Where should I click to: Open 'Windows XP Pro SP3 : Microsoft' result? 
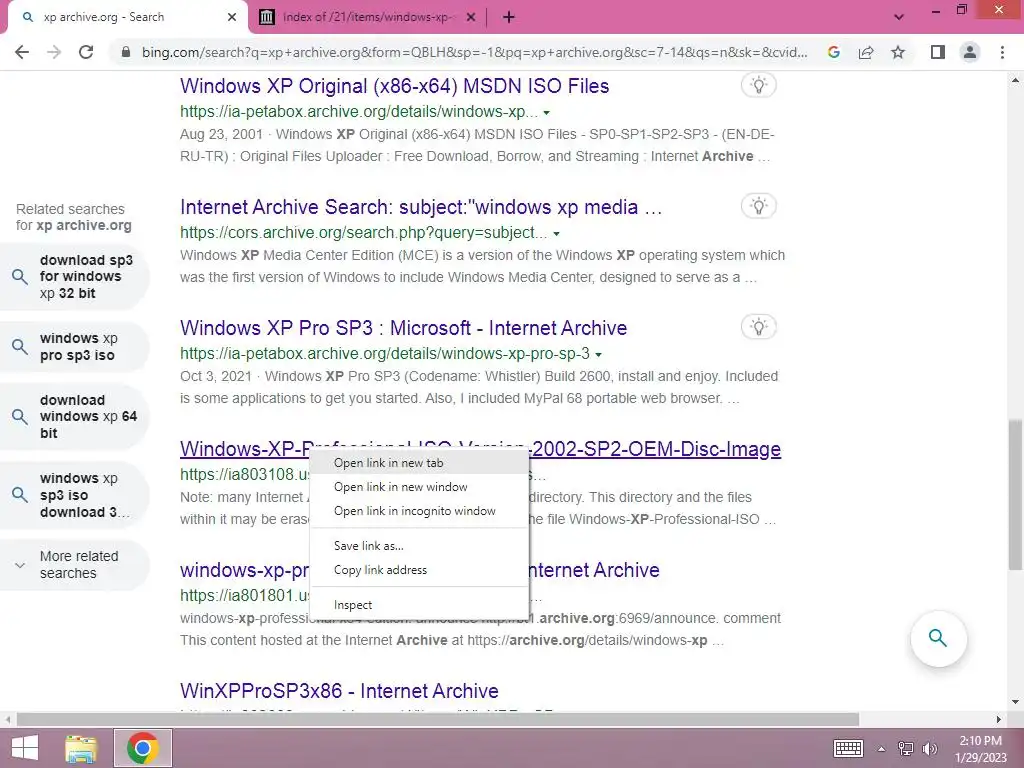404,328
